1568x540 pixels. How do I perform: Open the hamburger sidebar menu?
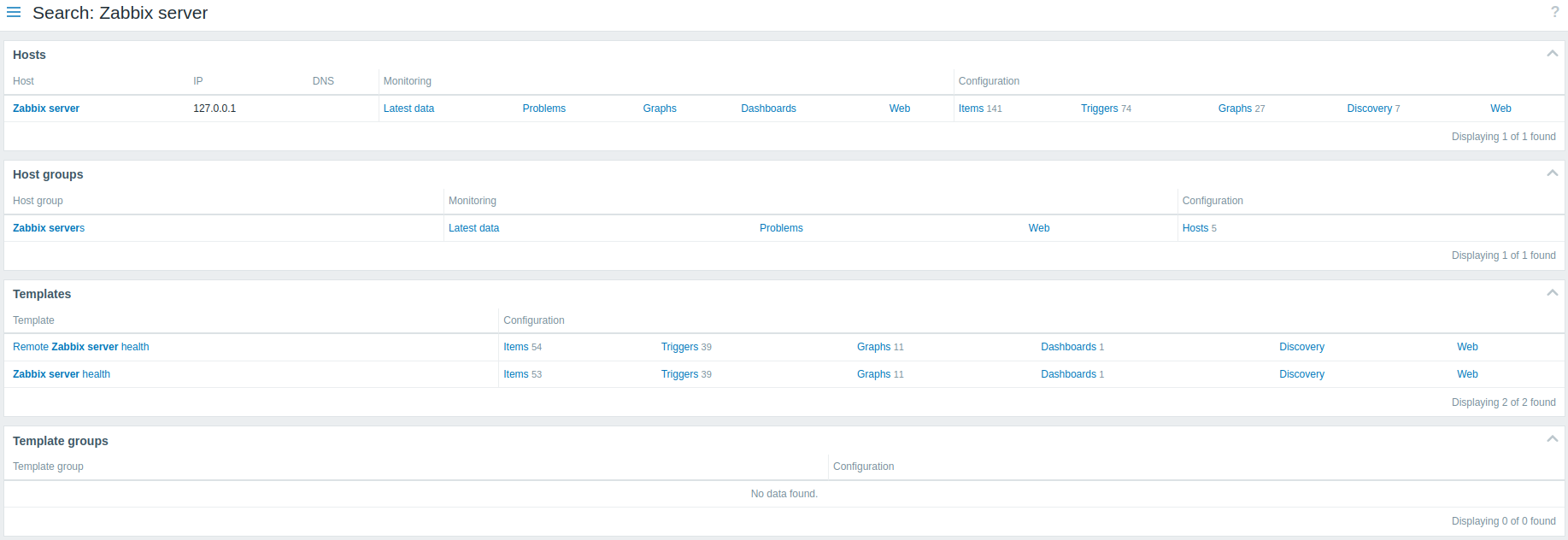pyautogui.click(x=14, y=13)
